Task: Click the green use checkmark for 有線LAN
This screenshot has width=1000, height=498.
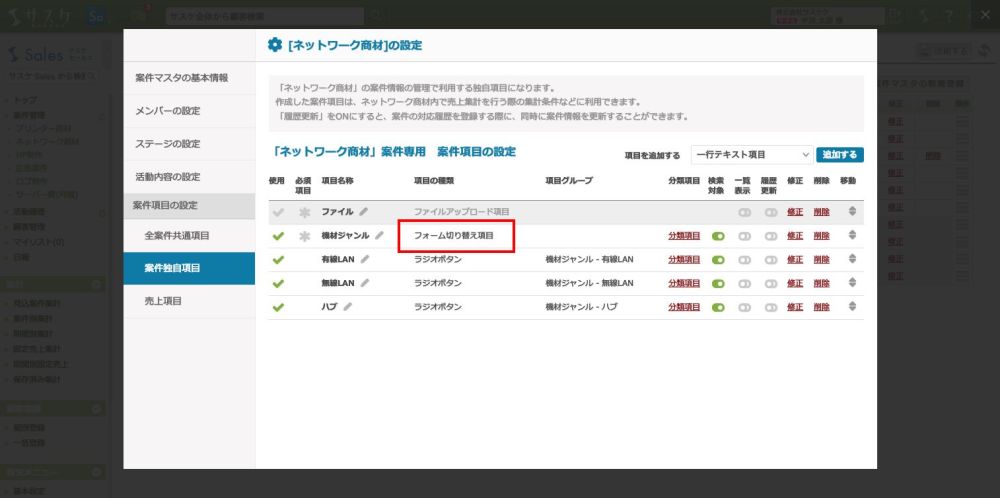Action: [x=278, y=259]
